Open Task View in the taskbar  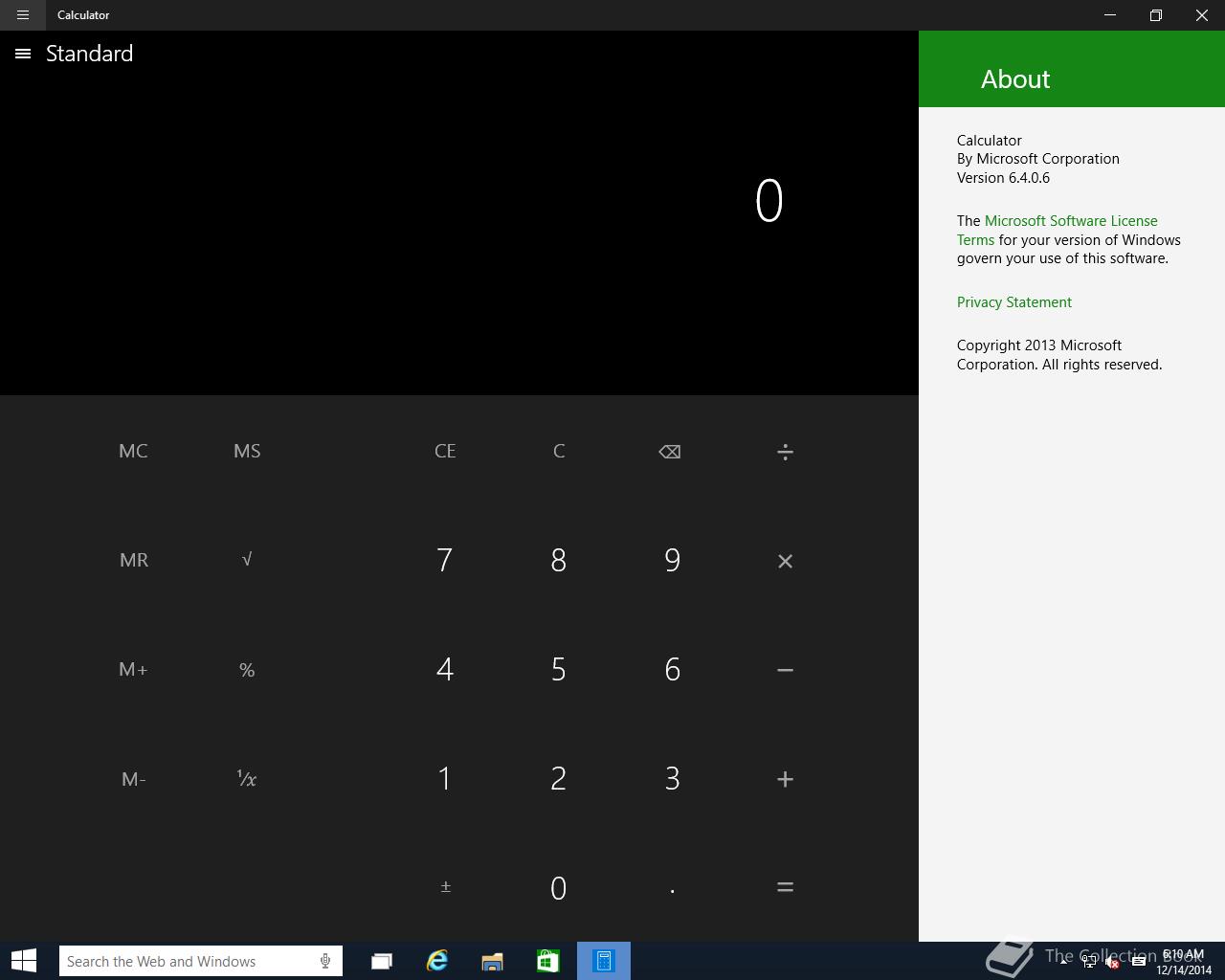(x=381, y=961)
